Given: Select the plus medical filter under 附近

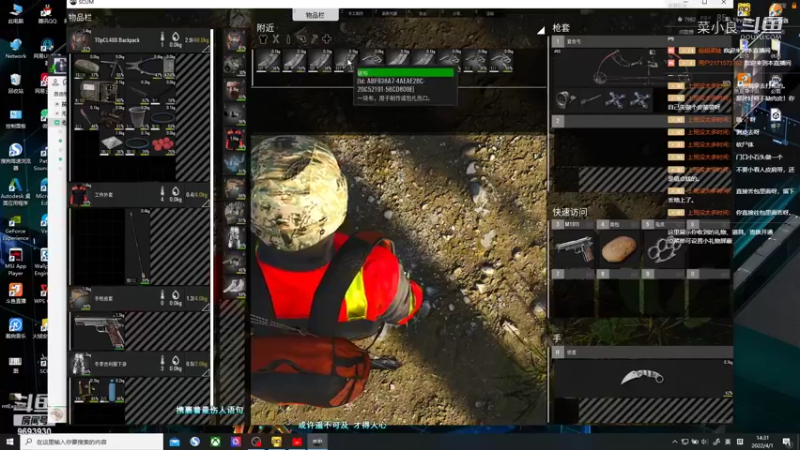Looking at the screenshot, I should click(327, 39).
